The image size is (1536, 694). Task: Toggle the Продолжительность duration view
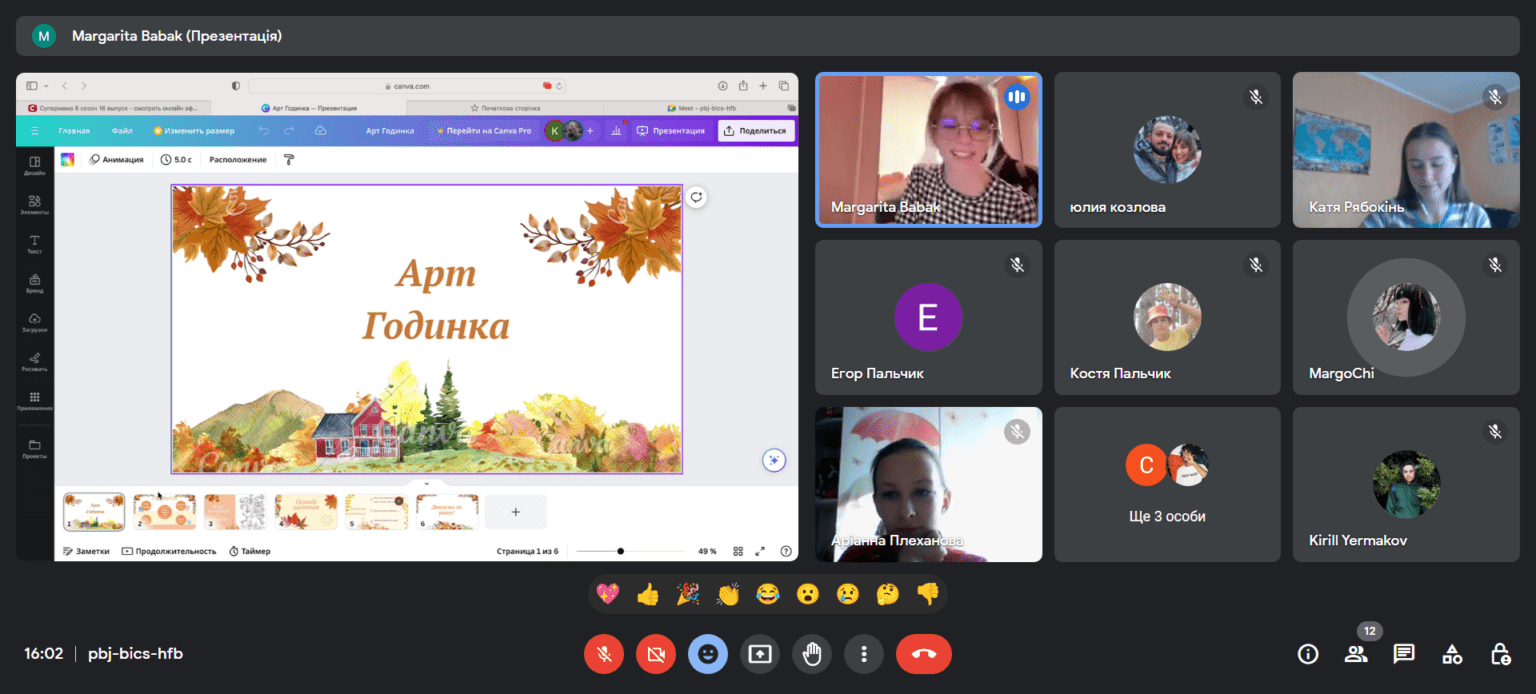tap(169, 551)
